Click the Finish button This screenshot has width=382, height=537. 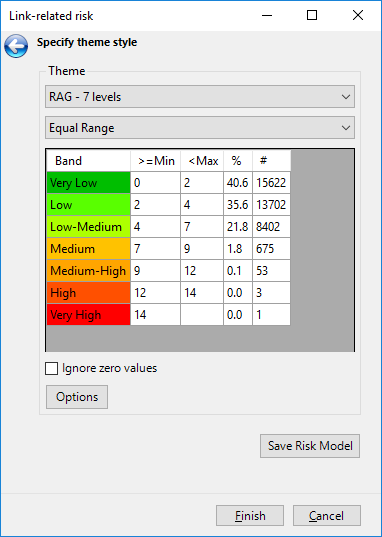(250, 515)
